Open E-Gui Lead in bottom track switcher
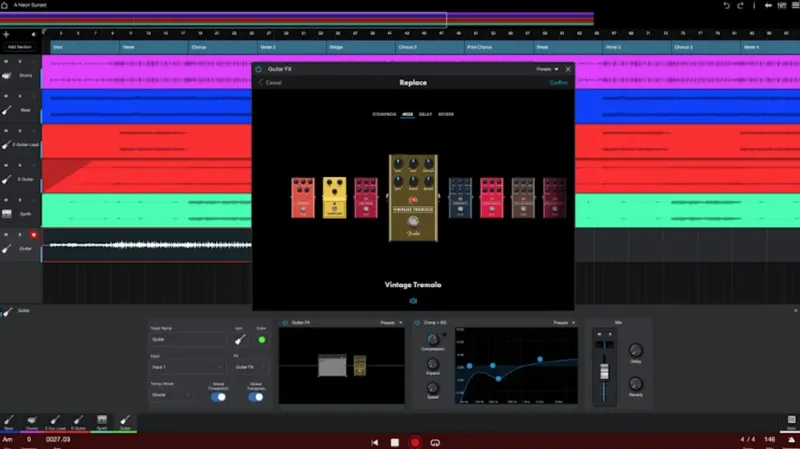Screen dimensions: 800x449 55,422
